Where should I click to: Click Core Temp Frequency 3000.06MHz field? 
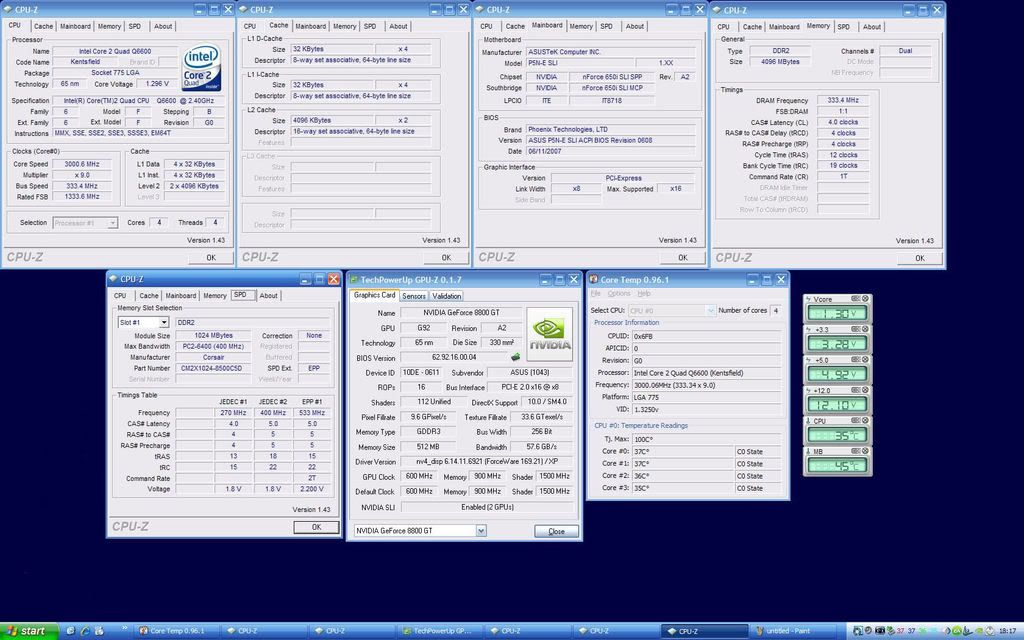coord(707,385)
